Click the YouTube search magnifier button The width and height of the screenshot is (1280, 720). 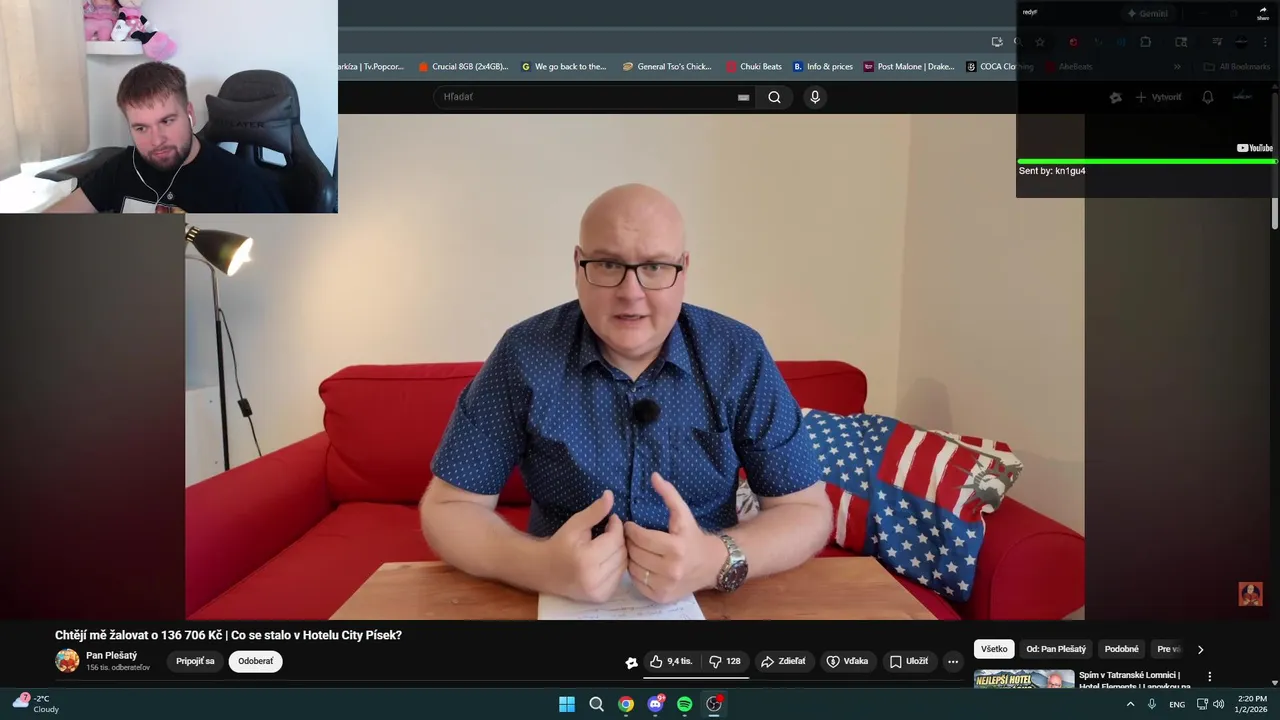(774, 97)
